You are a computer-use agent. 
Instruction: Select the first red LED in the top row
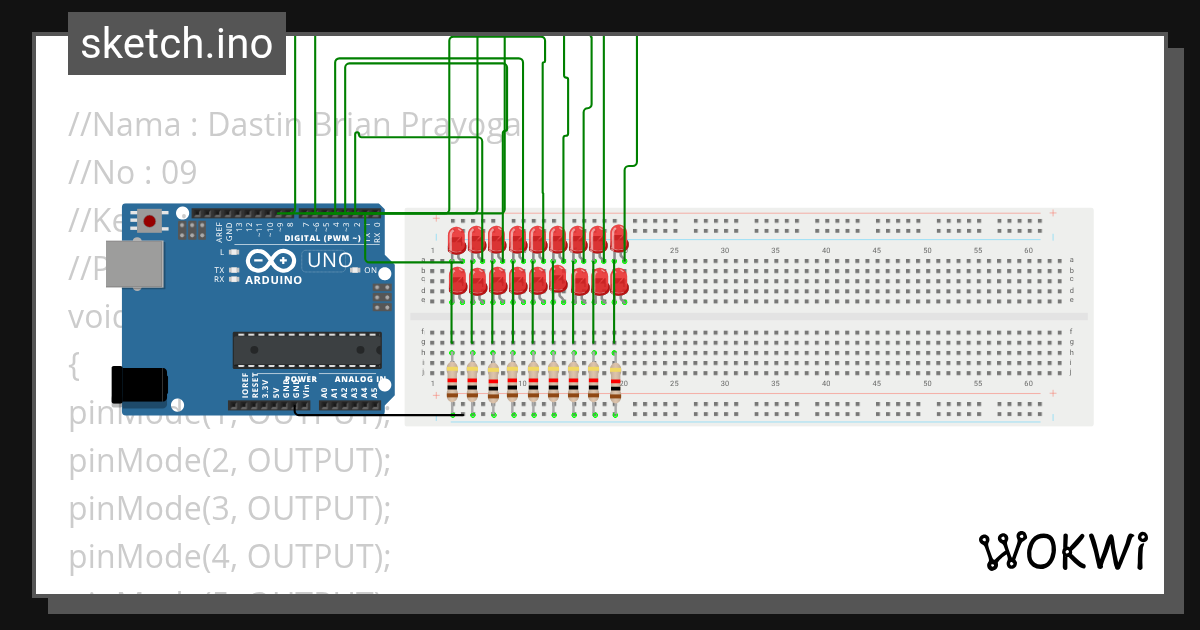click(x=455, y=242)
